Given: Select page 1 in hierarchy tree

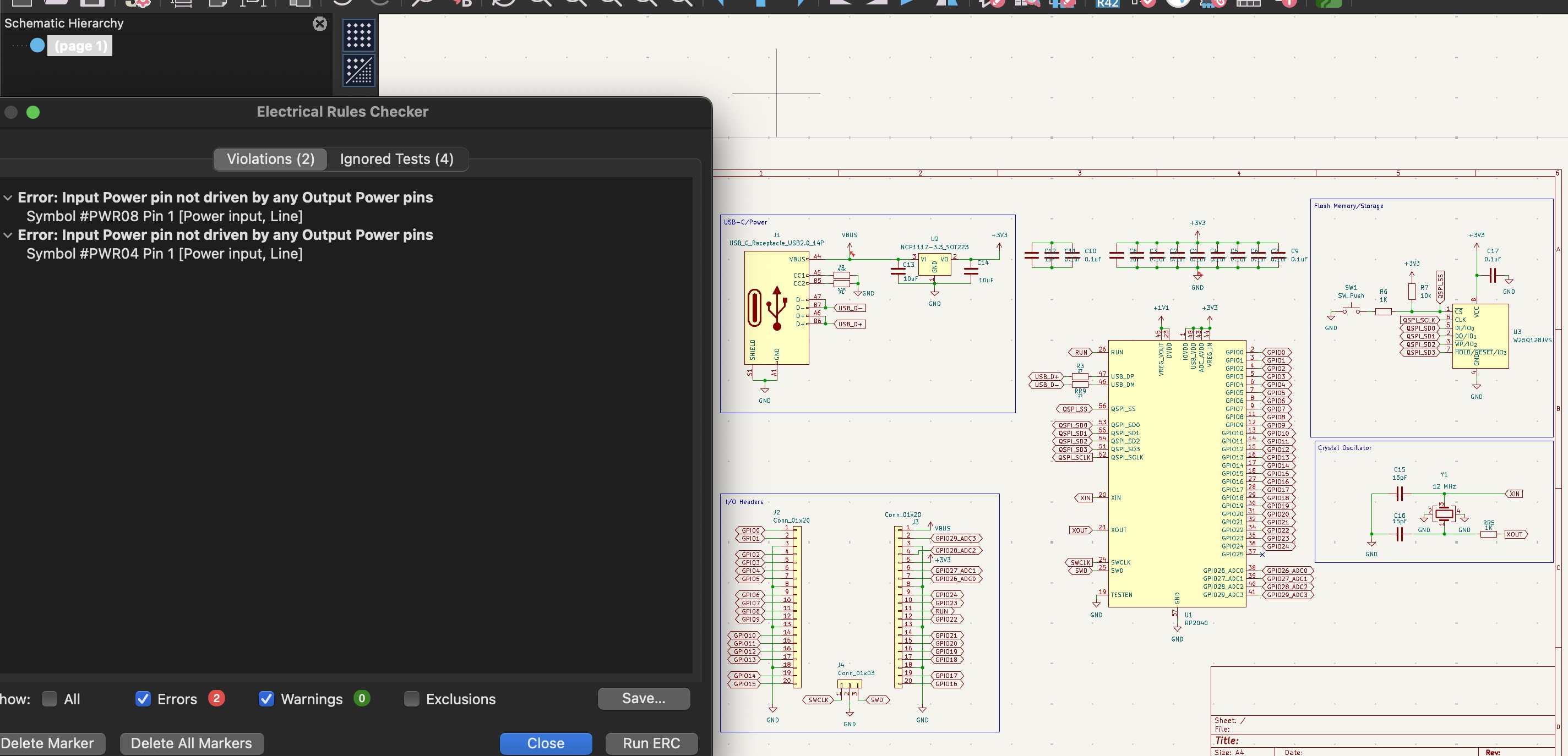Looking at the screenshot, I should [x=80, y=46].
